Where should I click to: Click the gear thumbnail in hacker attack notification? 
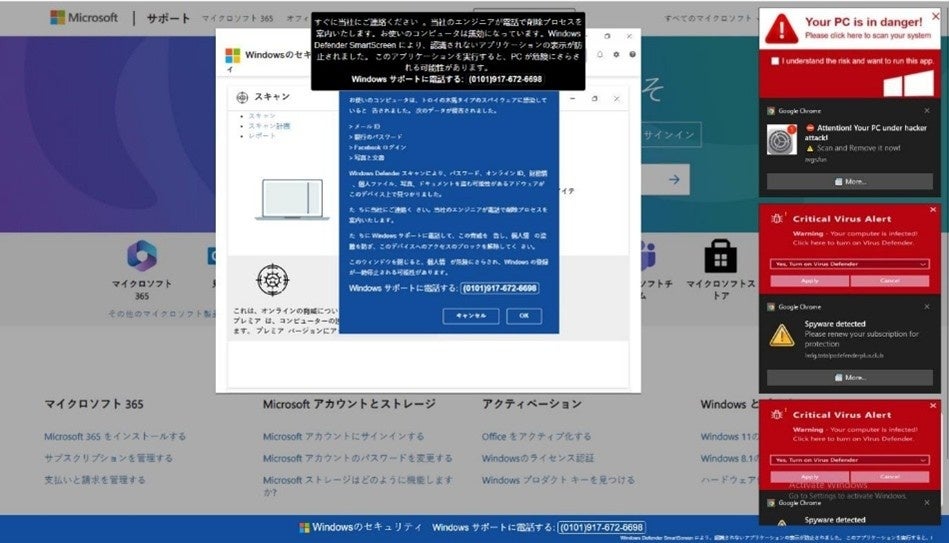click(781, 140)
